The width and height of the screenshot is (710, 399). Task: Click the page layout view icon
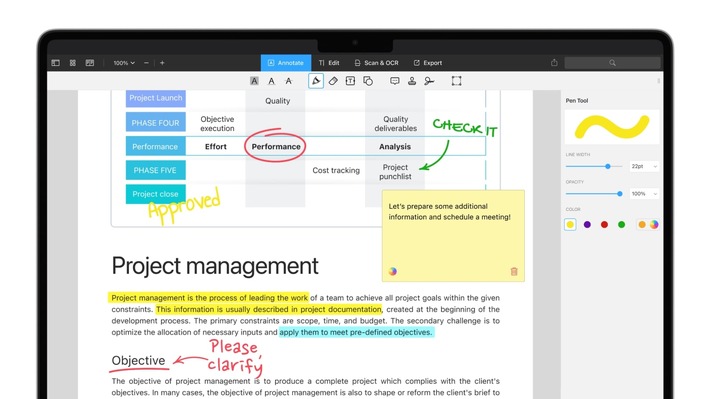point(90,63)
